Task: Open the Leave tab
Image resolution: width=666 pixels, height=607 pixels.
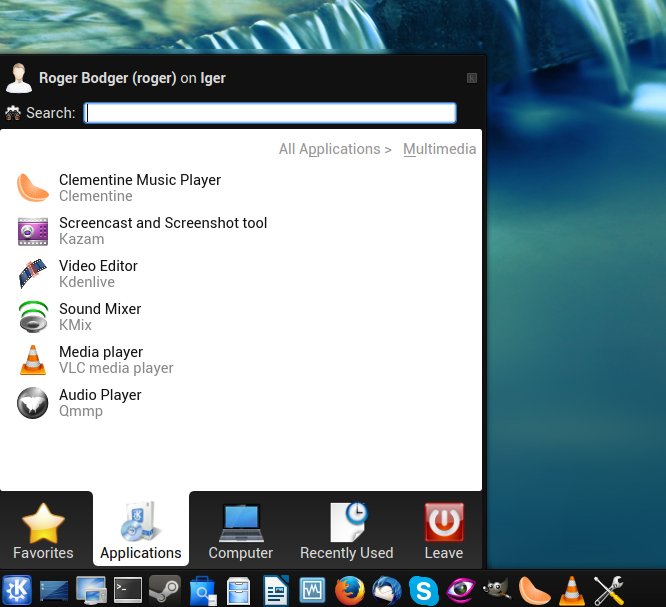Action: (x=444, y=531)
